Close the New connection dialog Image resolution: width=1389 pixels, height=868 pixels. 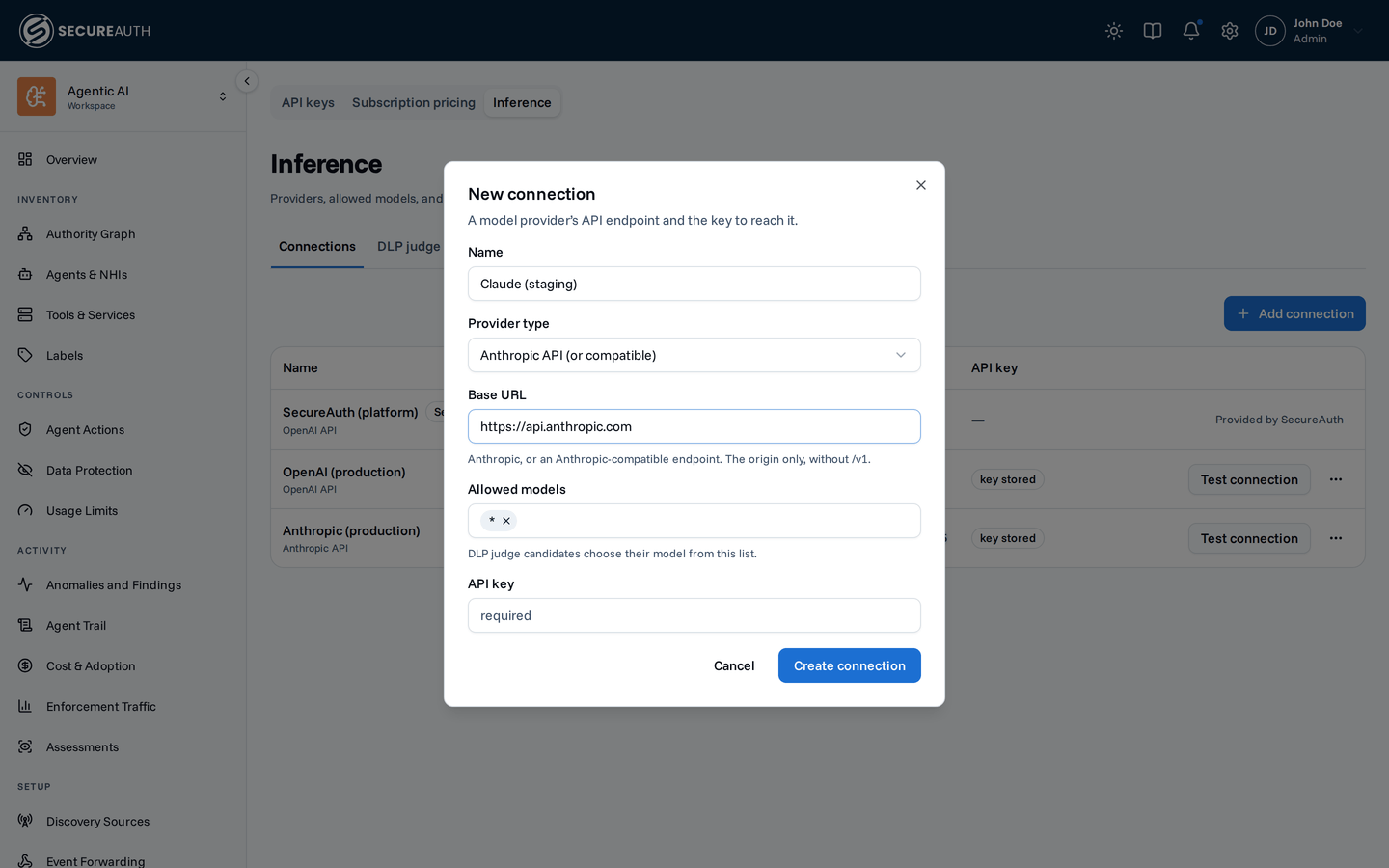pyautogui.click(x=921, y=185)
